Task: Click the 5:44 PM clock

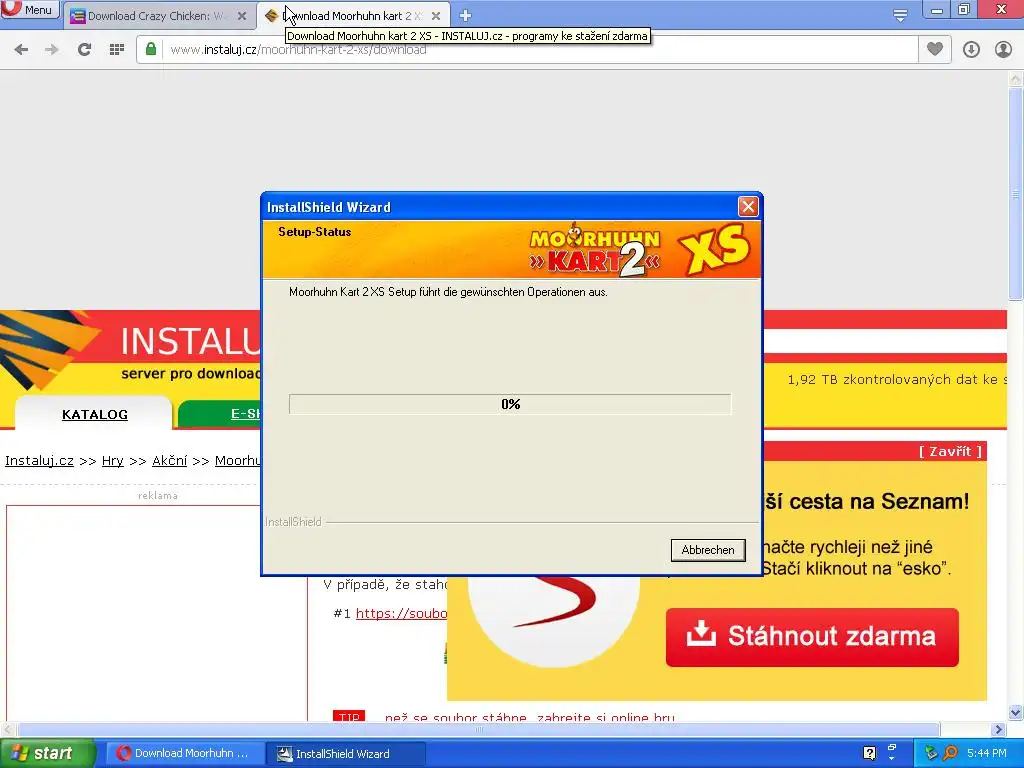Action: [987, 753]
